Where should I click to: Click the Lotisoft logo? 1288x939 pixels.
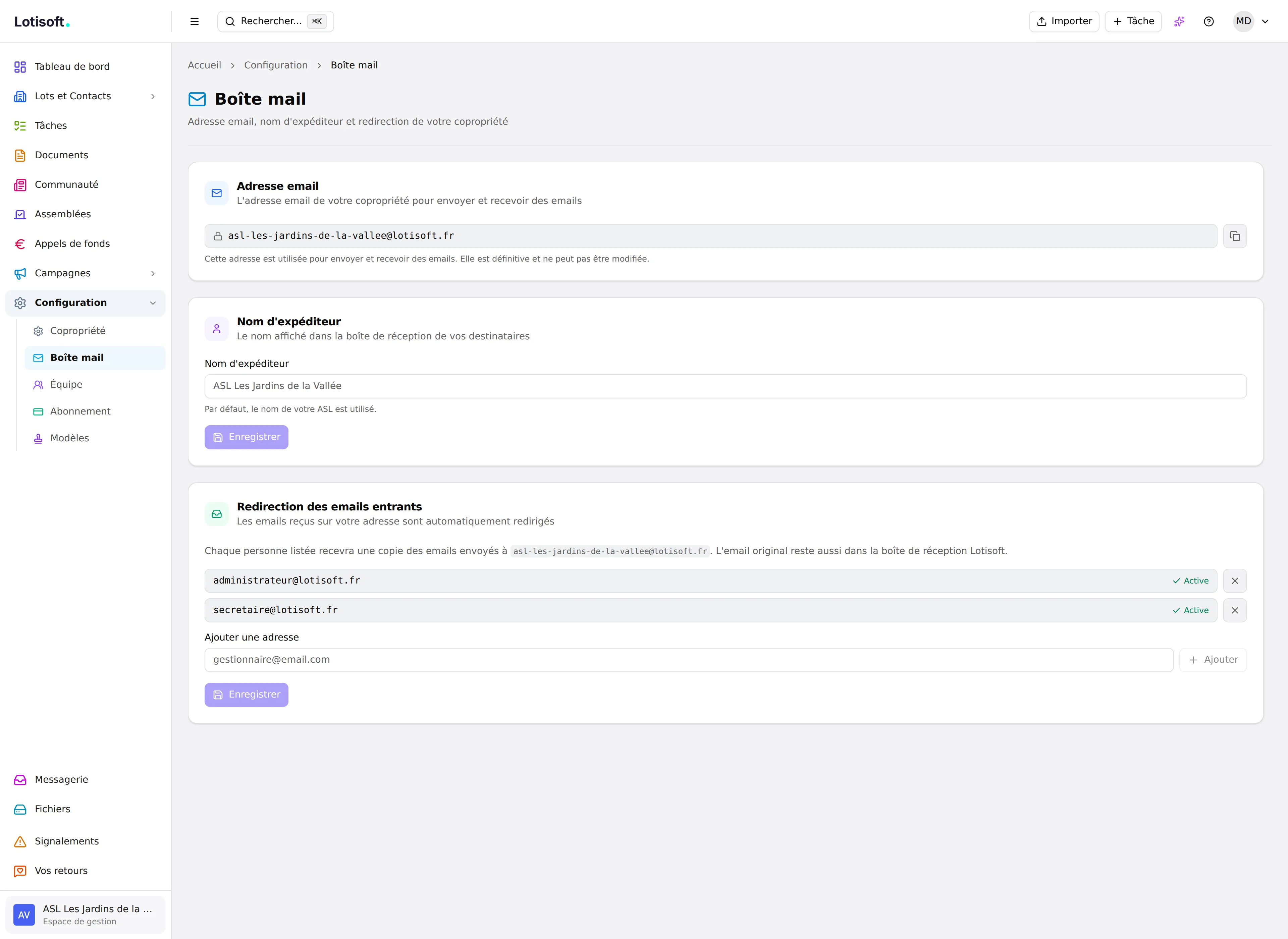click(x=42, y=21)
